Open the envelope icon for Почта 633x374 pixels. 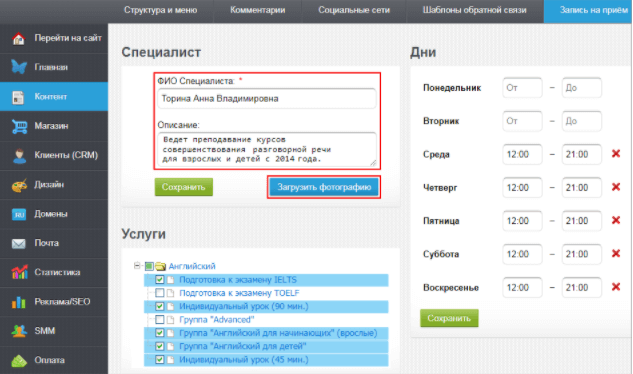[19, 244]
